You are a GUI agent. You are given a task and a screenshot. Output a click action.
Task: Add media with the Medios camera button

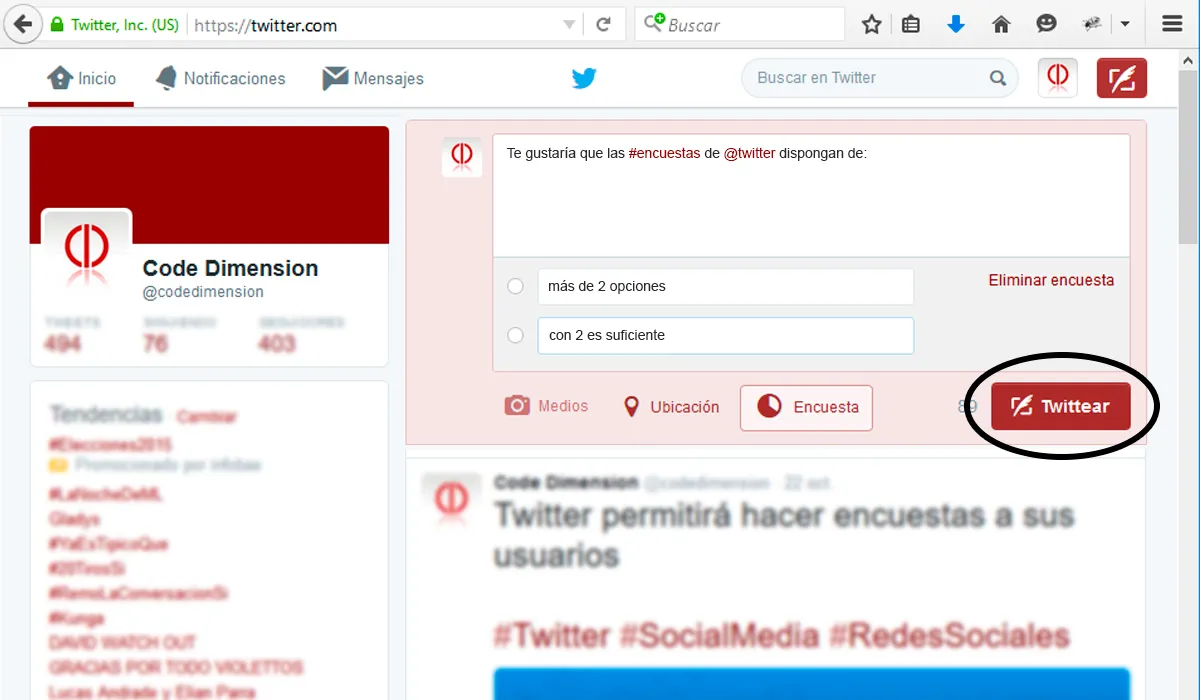(546, 406)
